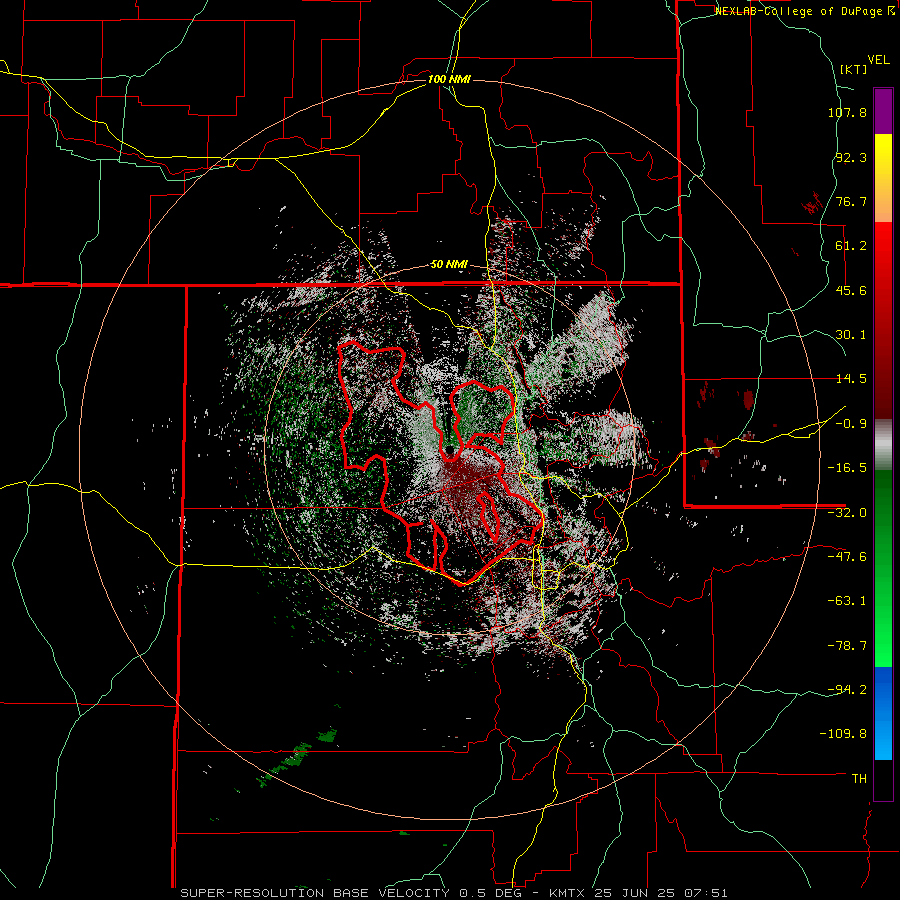Select the 45.6 legend value
This screenshot has width=900, height=900.
point(851,290)
